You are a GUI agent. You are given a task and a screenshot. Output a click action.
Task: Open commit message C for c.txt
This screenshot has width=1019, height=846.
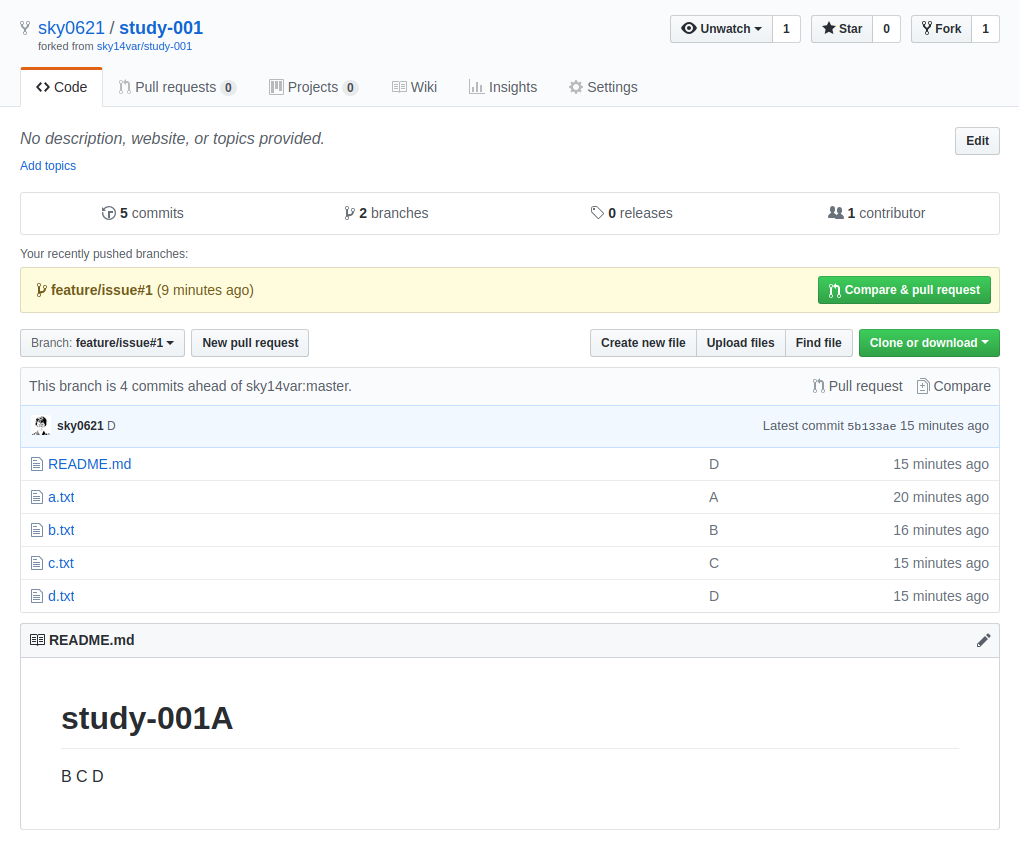714,563
